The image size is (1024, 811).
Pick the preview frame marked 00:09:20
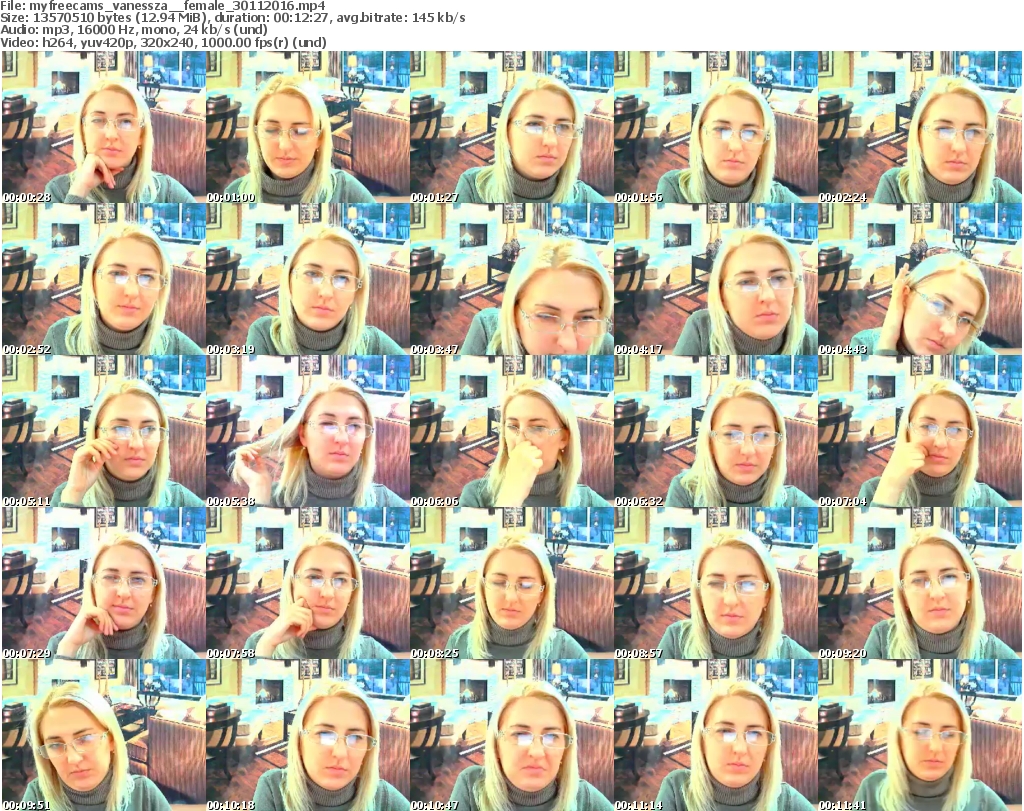click(x=920, y=583)
